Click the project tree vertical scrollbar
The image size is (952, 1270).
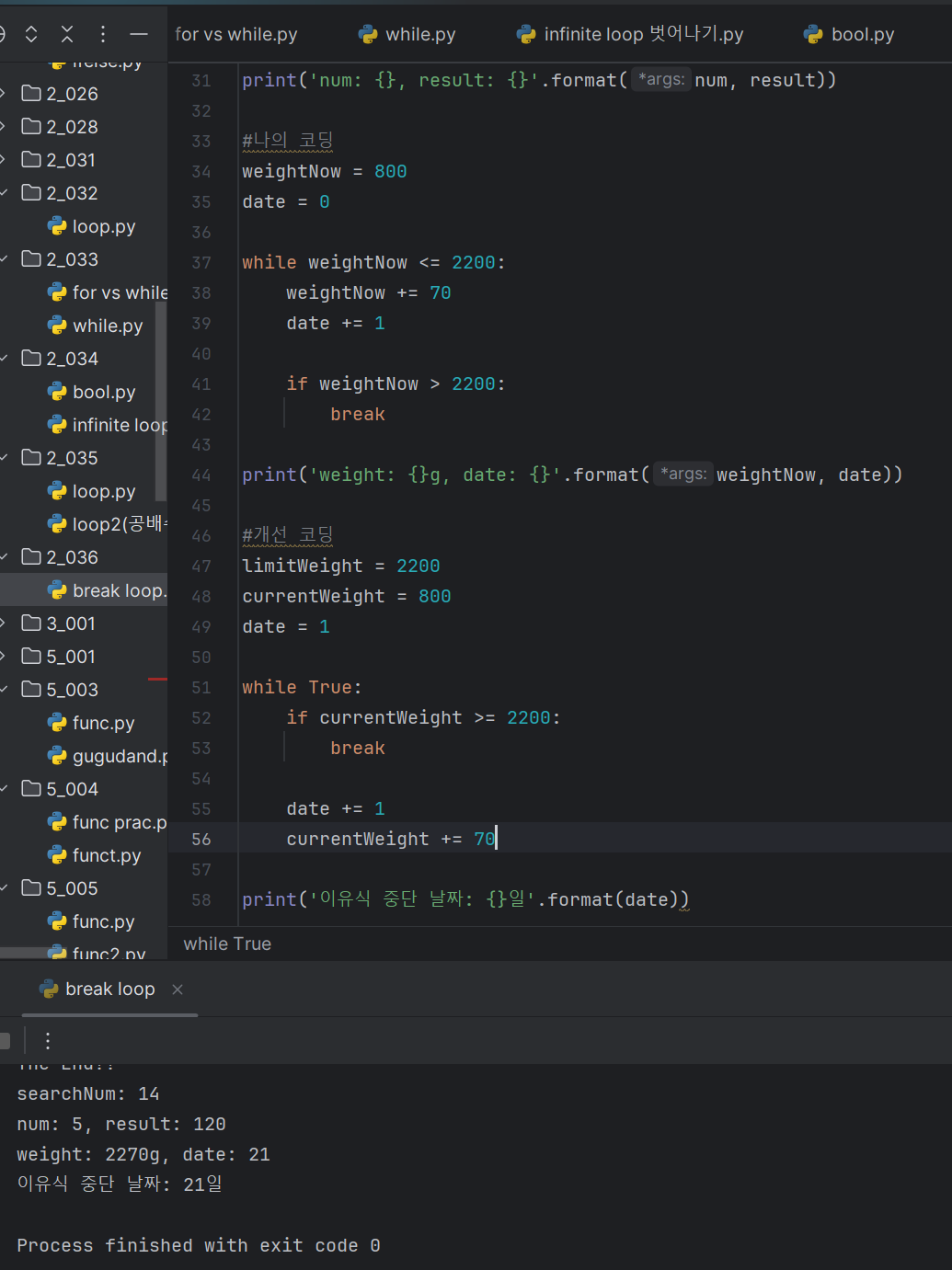[161, 403]
